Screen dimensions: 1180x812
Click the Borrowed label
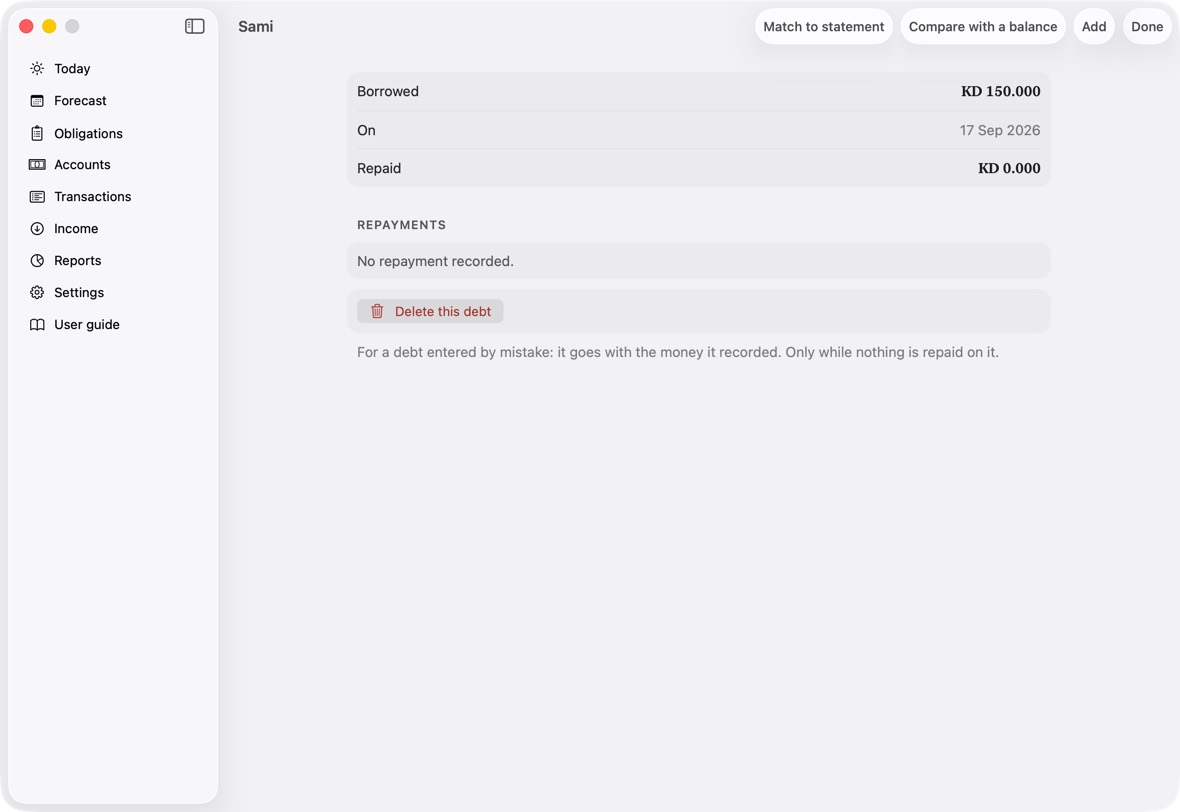pos(388,91)
